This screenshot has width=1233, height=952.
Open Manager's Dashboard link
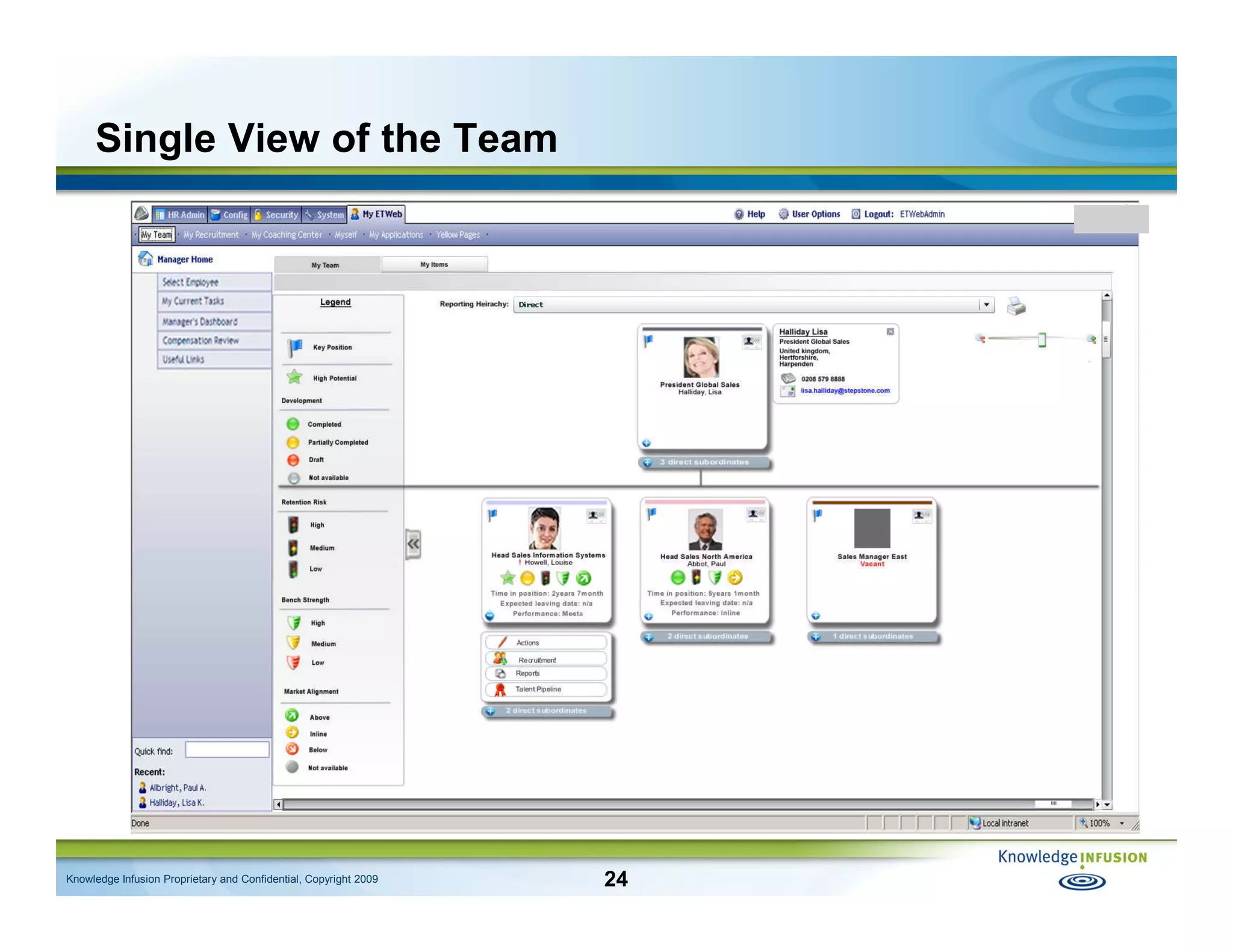[214, 321]
